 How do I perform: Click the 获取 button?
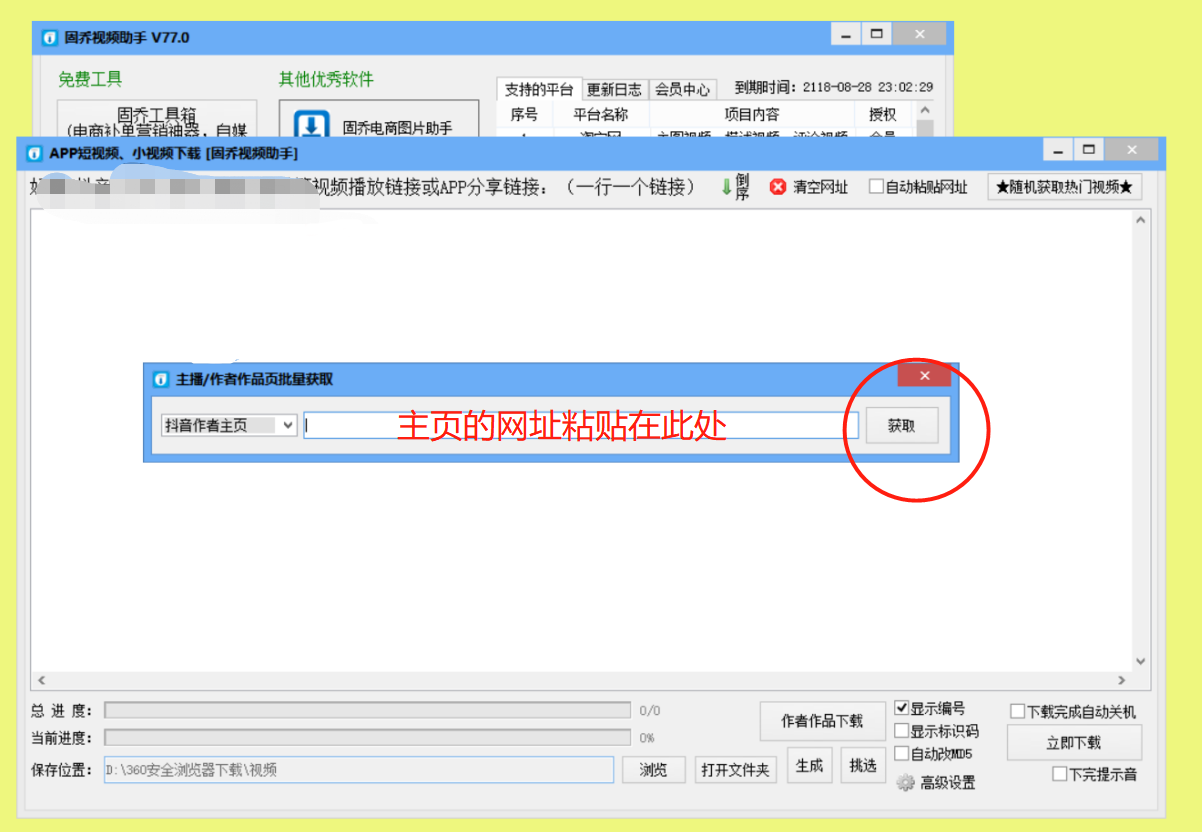pos(902,425)
